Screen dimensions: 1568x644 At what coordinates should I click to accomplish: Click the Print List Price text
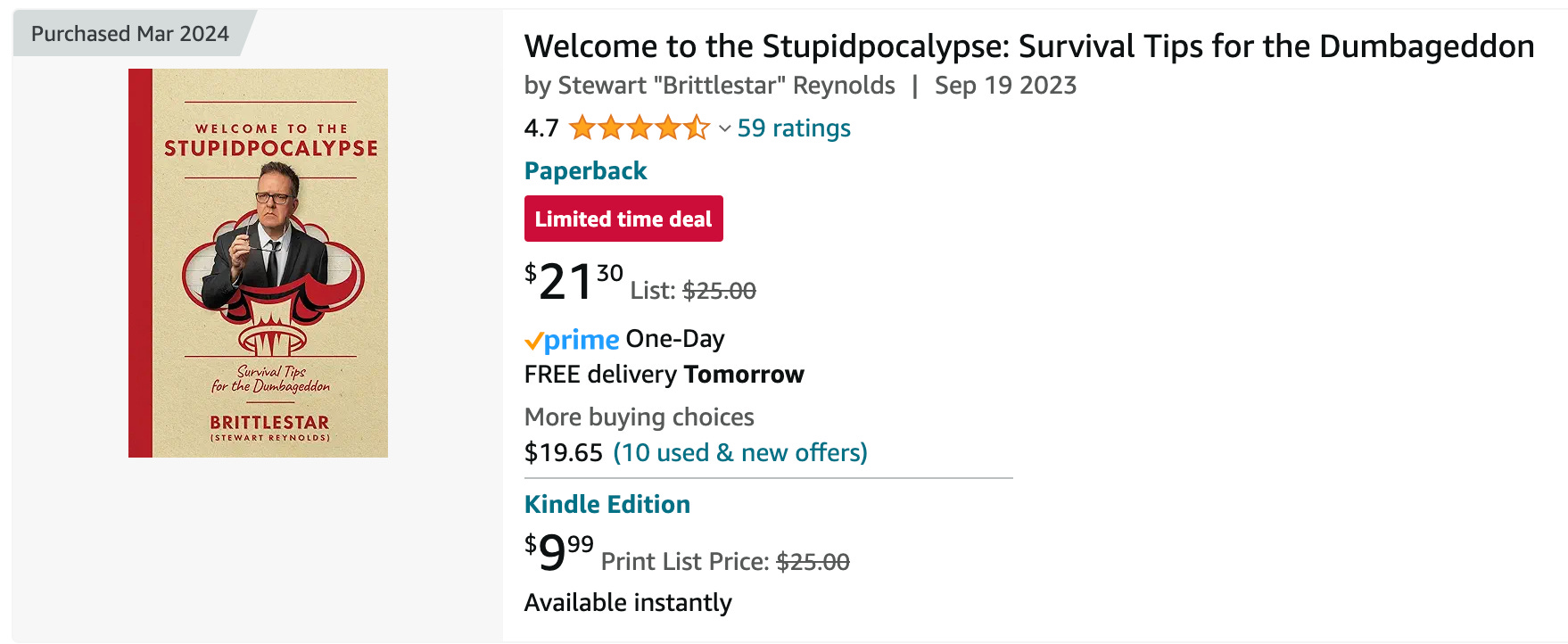coord(684,562)
